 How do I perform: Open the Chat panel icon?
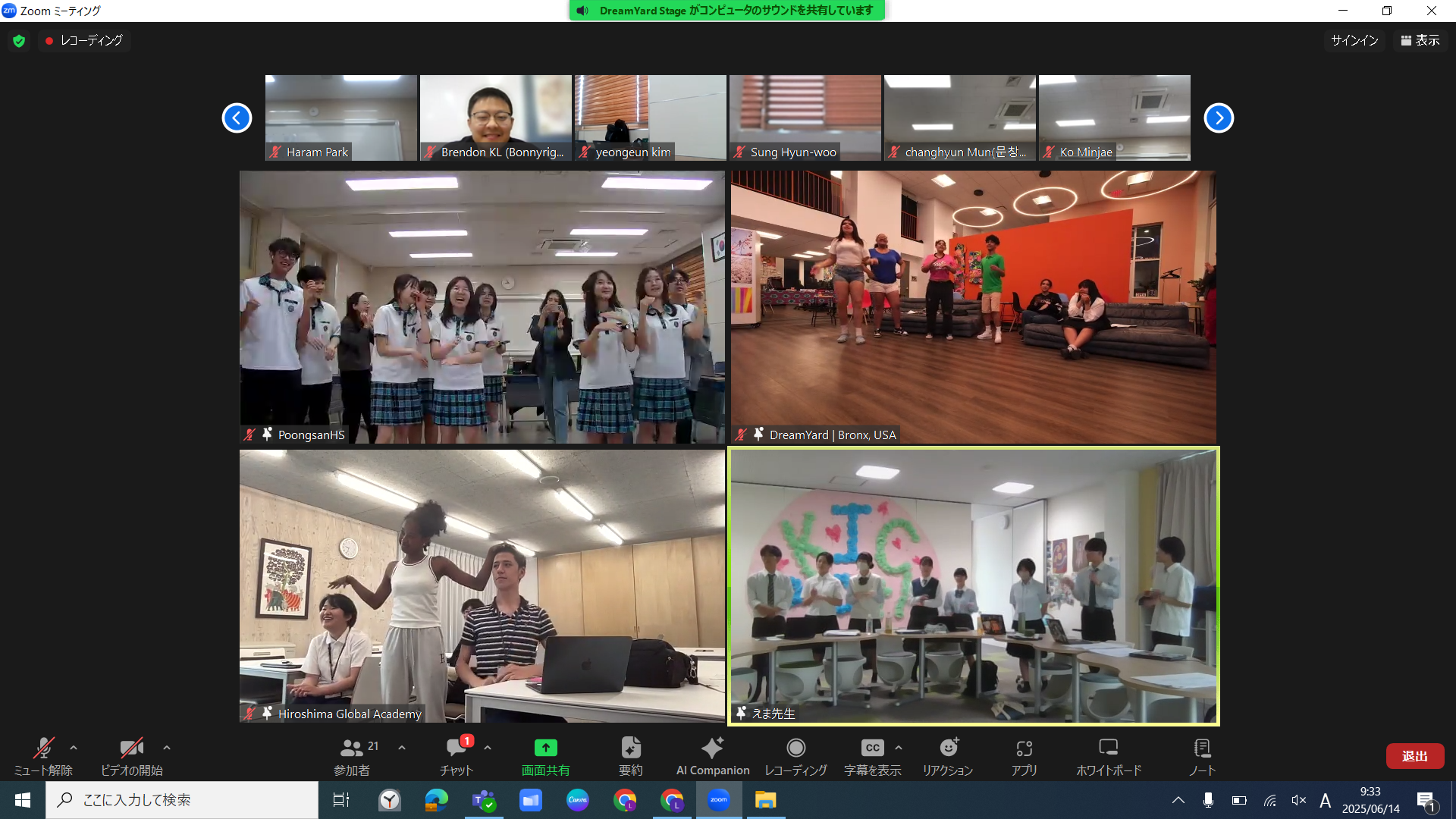tap(457, 748)
